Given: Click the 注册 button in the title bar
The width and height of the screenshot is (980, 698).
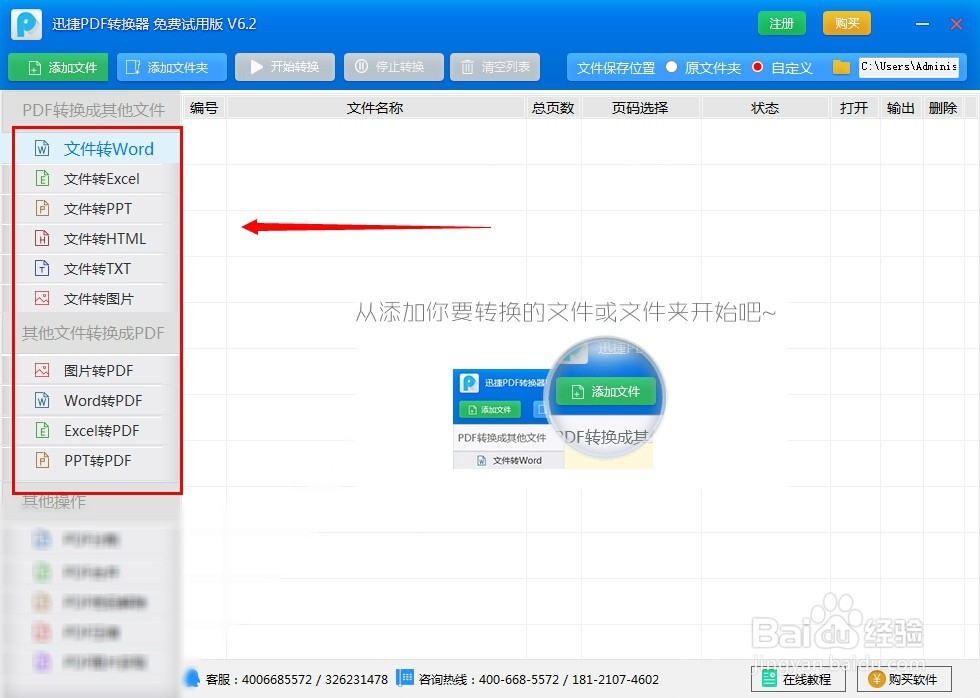Looking at the screenshot, I should point(781,22).
